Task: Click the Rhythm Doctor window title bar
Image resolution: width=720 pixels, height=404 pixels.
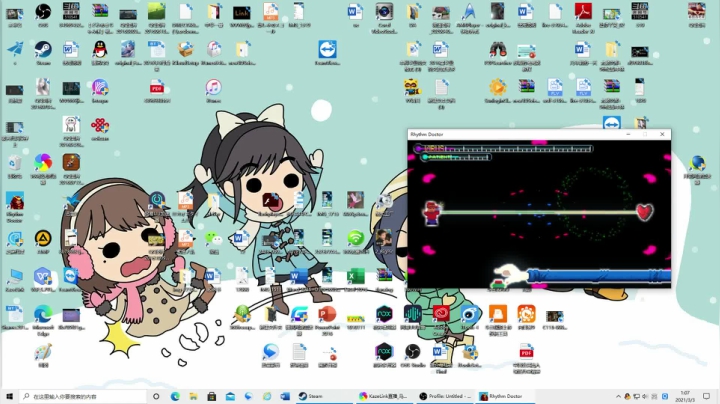Action: (539, 134)
